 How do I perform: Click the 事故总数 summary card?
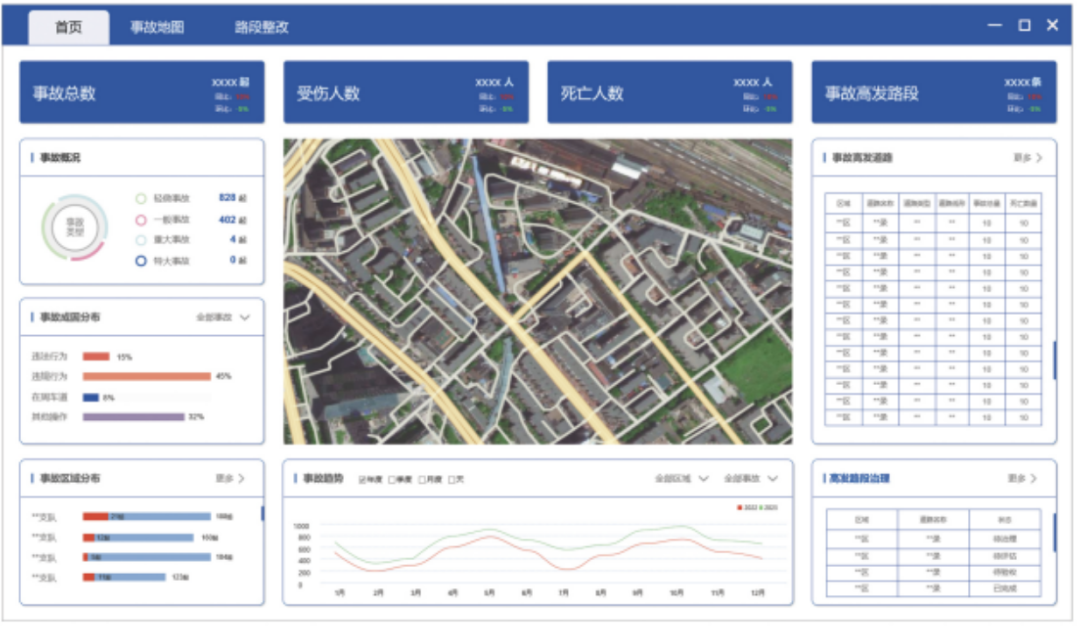pyautogui.click(x=141, y=93)
